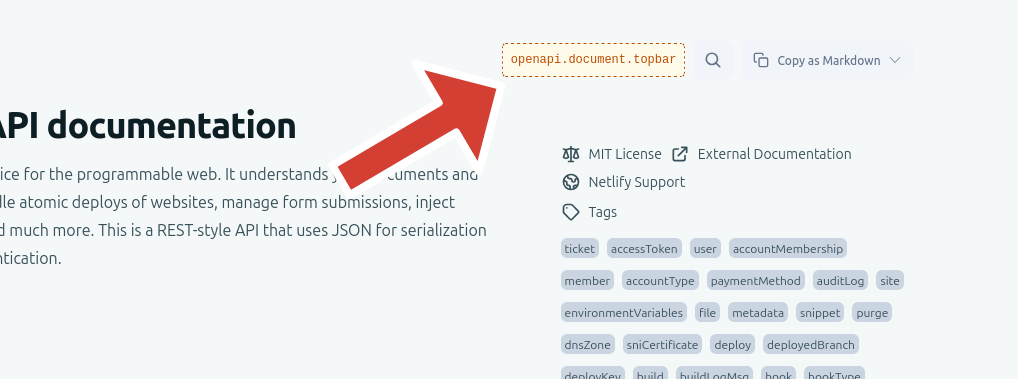The image size is (1018, 379).
Task: Select the file tag
Action: [x=708, y=312]
